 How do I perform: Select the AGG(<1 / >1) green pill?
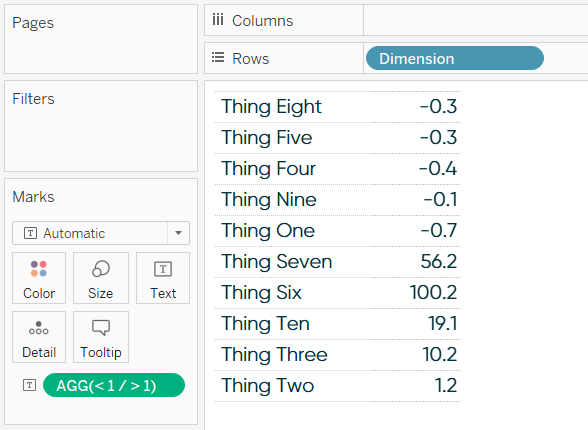114,385
